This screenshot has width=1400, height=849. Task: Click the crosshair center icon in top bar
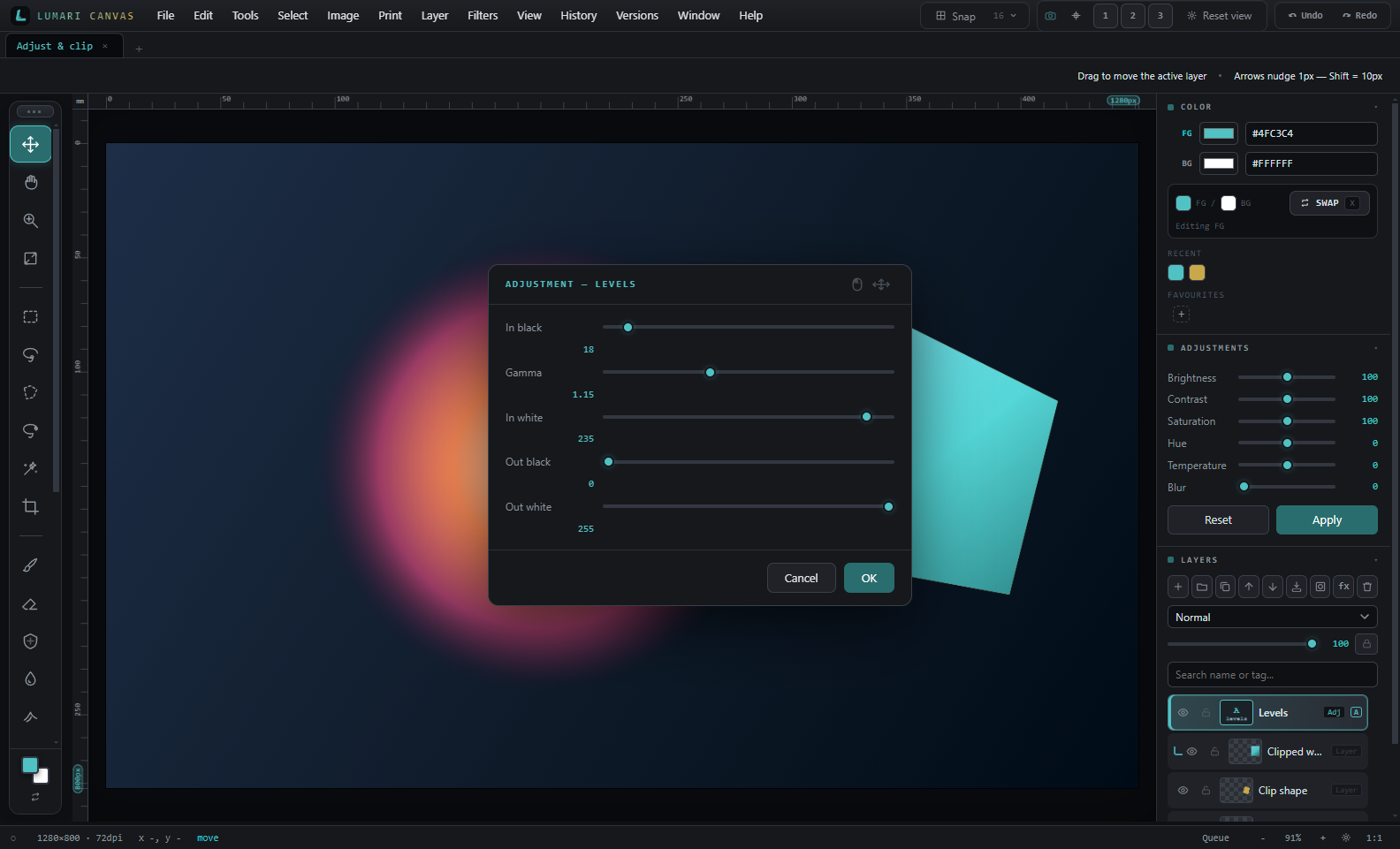(1076, 16)
